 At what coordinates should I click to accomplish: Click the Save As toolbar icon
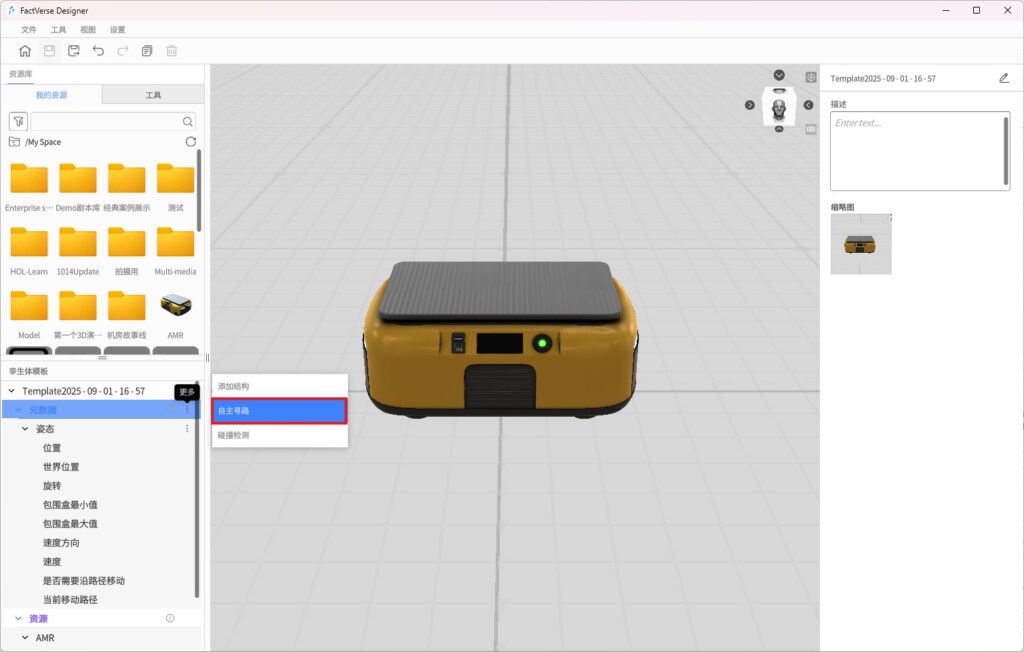pos(74,51)
